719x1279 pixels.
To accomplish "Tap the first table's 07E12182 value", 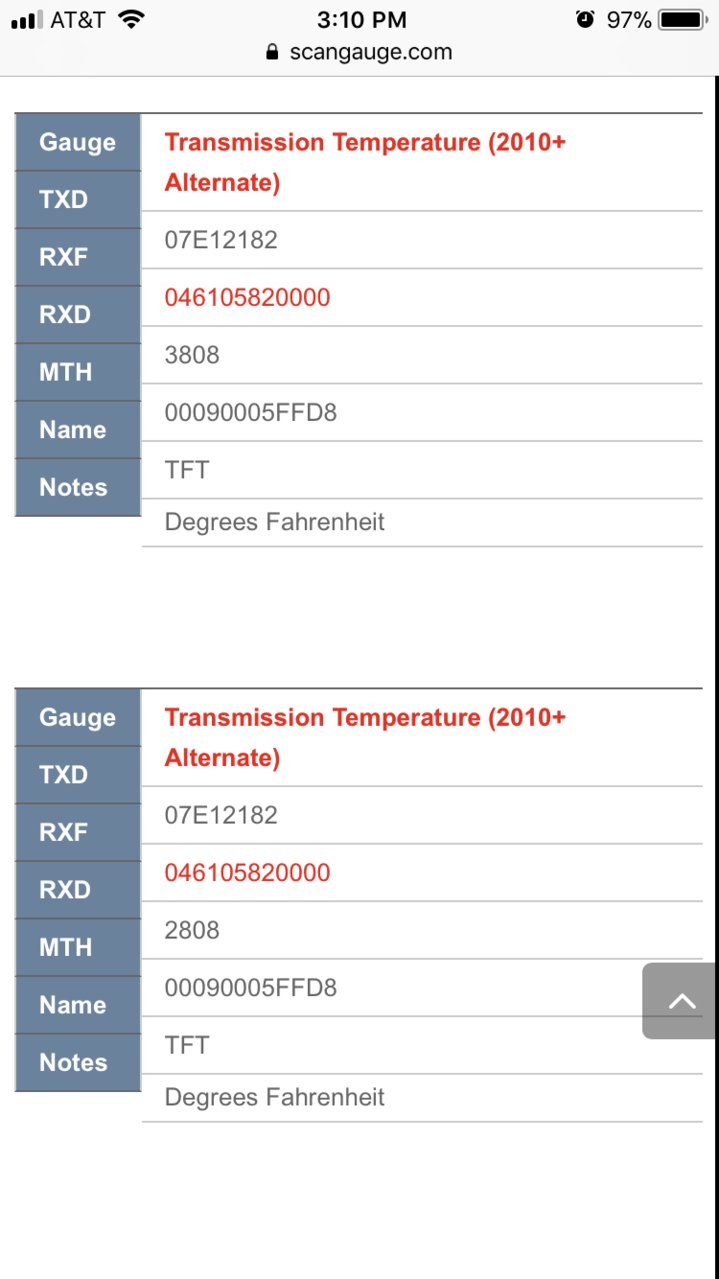I will tap(221, 239).
